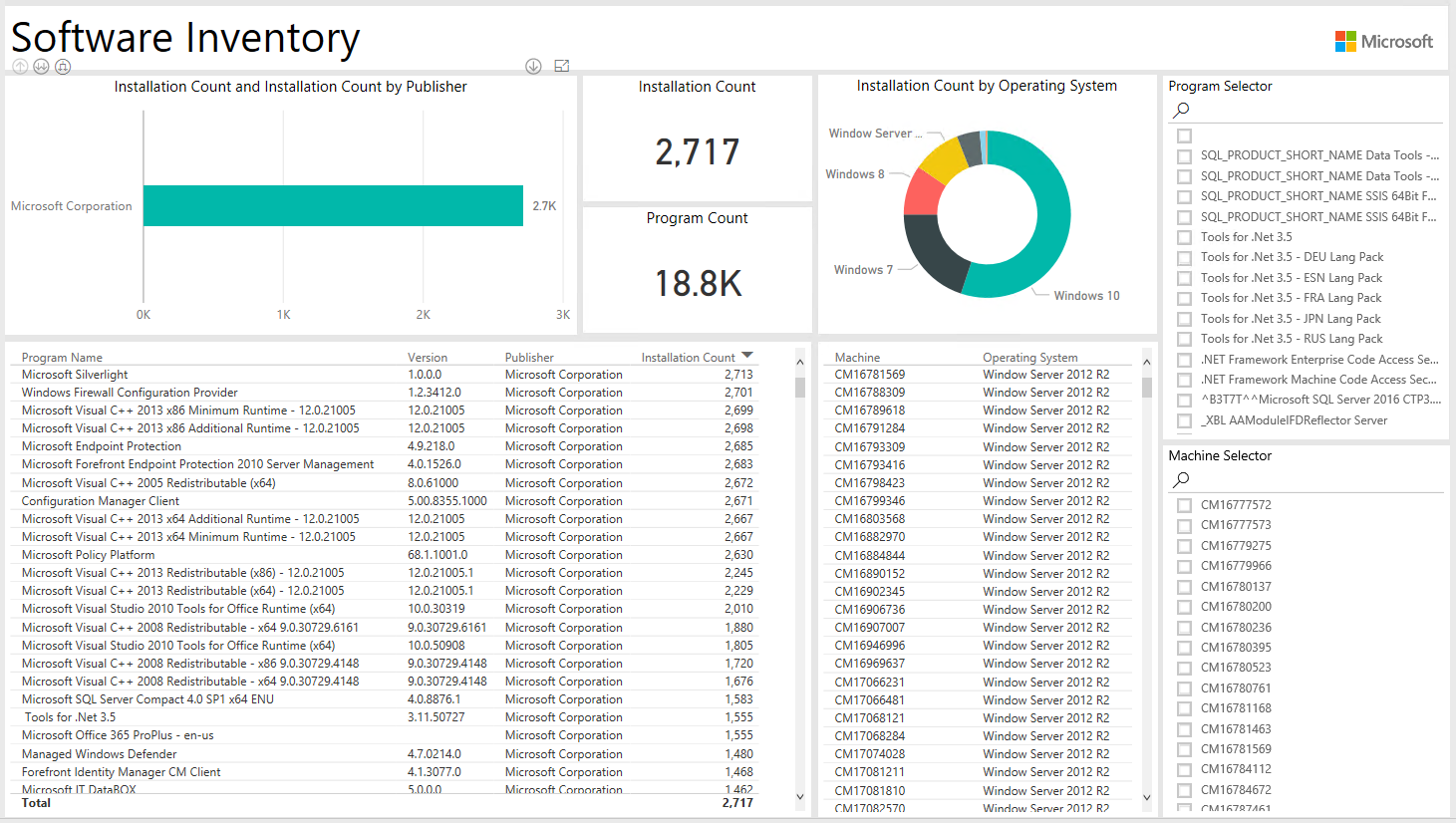
Task: Turn on drill down mode arrow
Action: [533, 67]
